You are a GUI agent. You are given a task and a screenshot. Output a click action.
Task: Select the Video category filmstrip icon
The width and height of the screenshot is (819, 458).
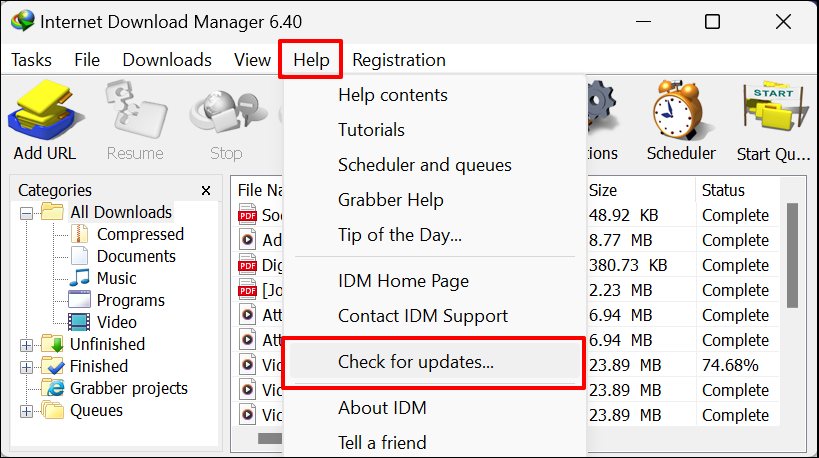click(80, 322)
